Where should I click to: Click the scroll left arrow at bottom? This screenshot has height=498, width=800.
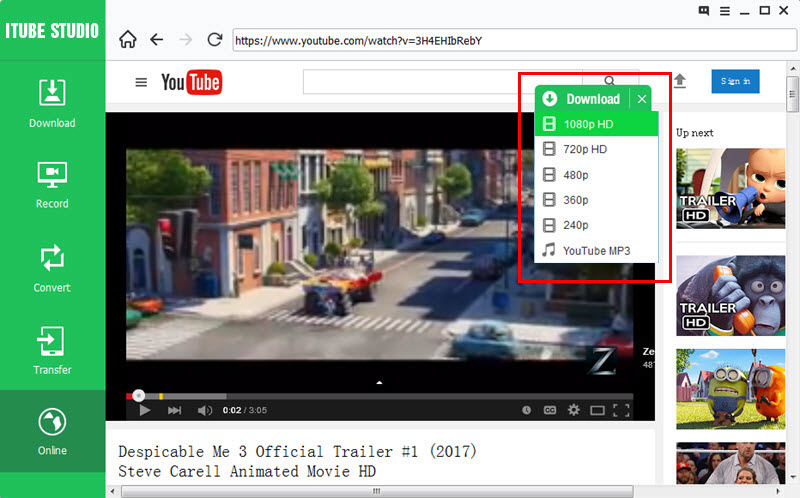tap(113, 492)
